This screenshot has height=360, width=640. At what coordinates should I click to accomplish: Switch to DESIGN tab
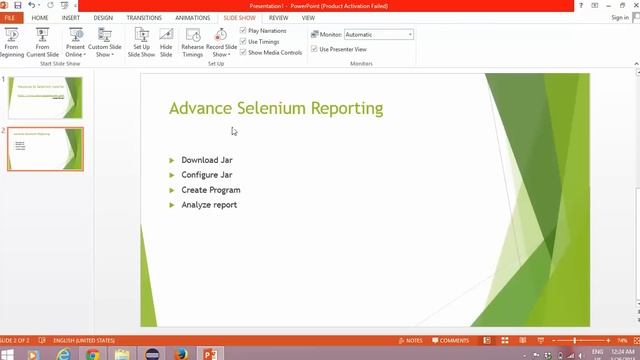[x=103, y=18]
